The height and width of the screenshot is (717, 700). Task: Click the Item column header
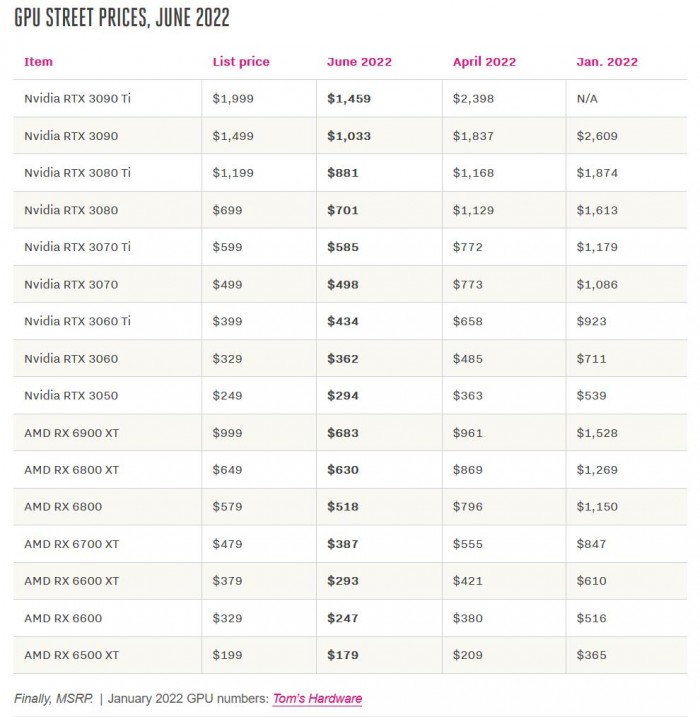[x=38, y=62]
